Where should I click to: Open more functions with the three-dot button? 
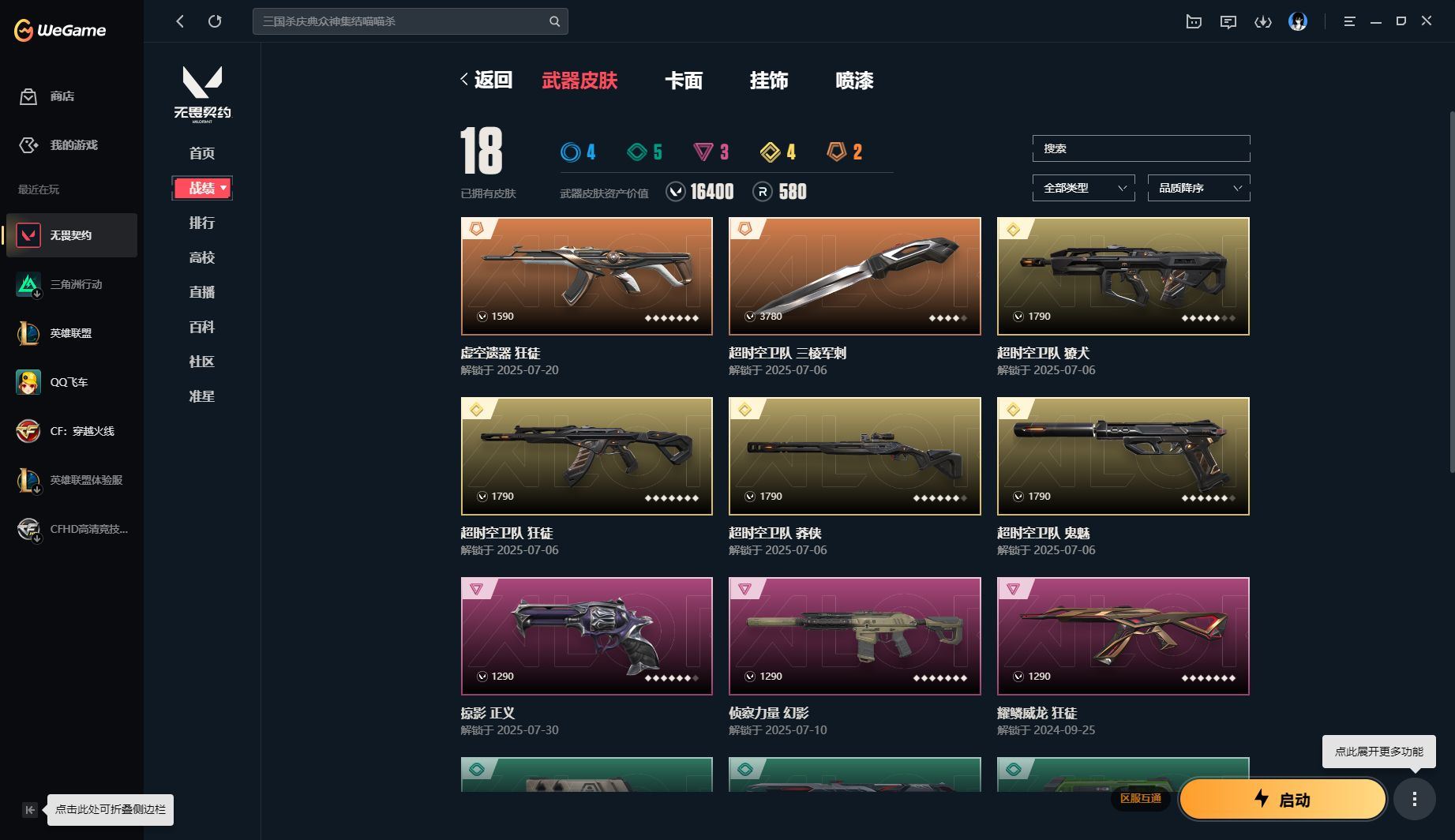1414,799
